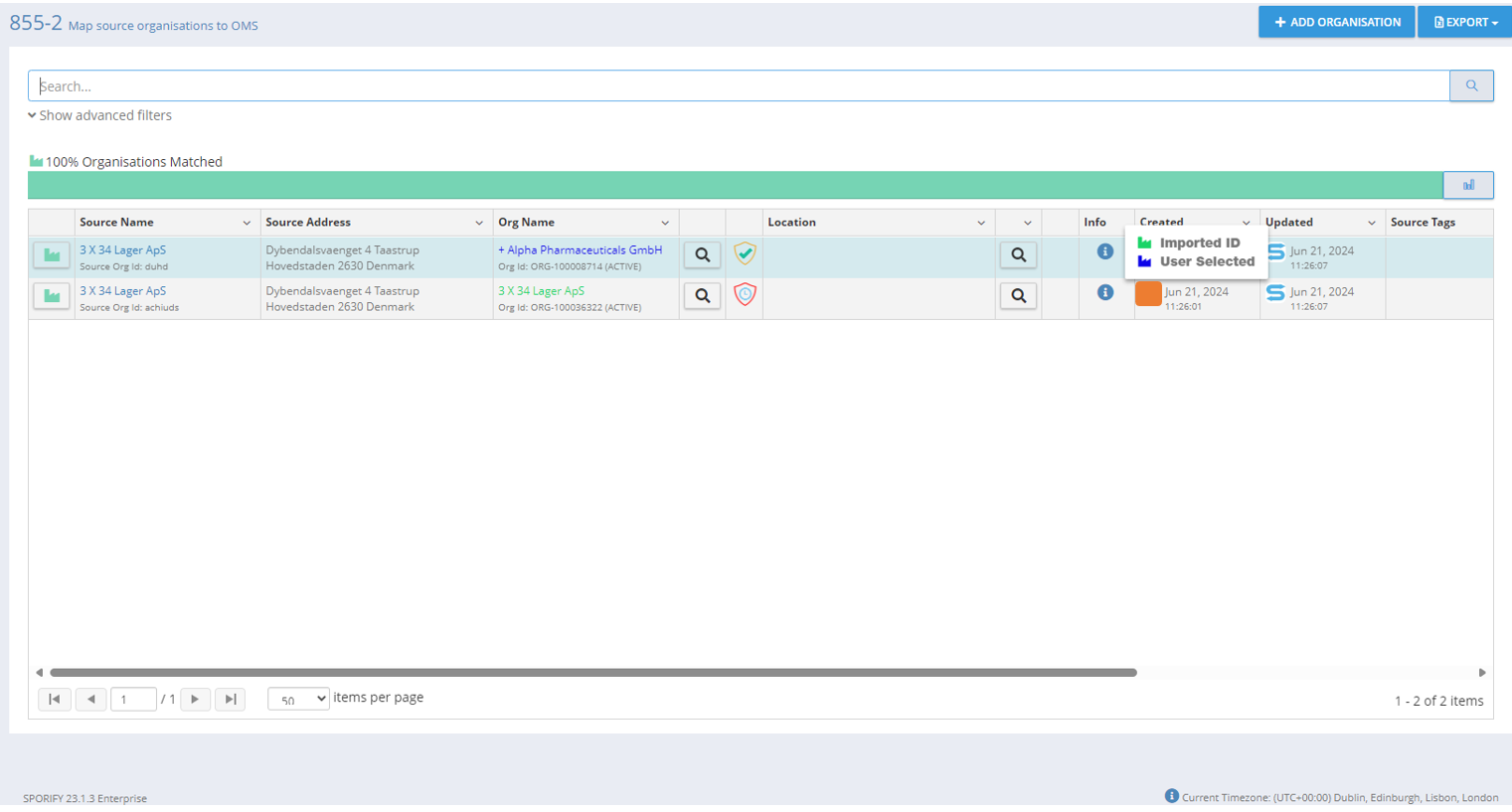Click the Add Organisation button
Viewport: 1512px width, 812px height.
1336,22
